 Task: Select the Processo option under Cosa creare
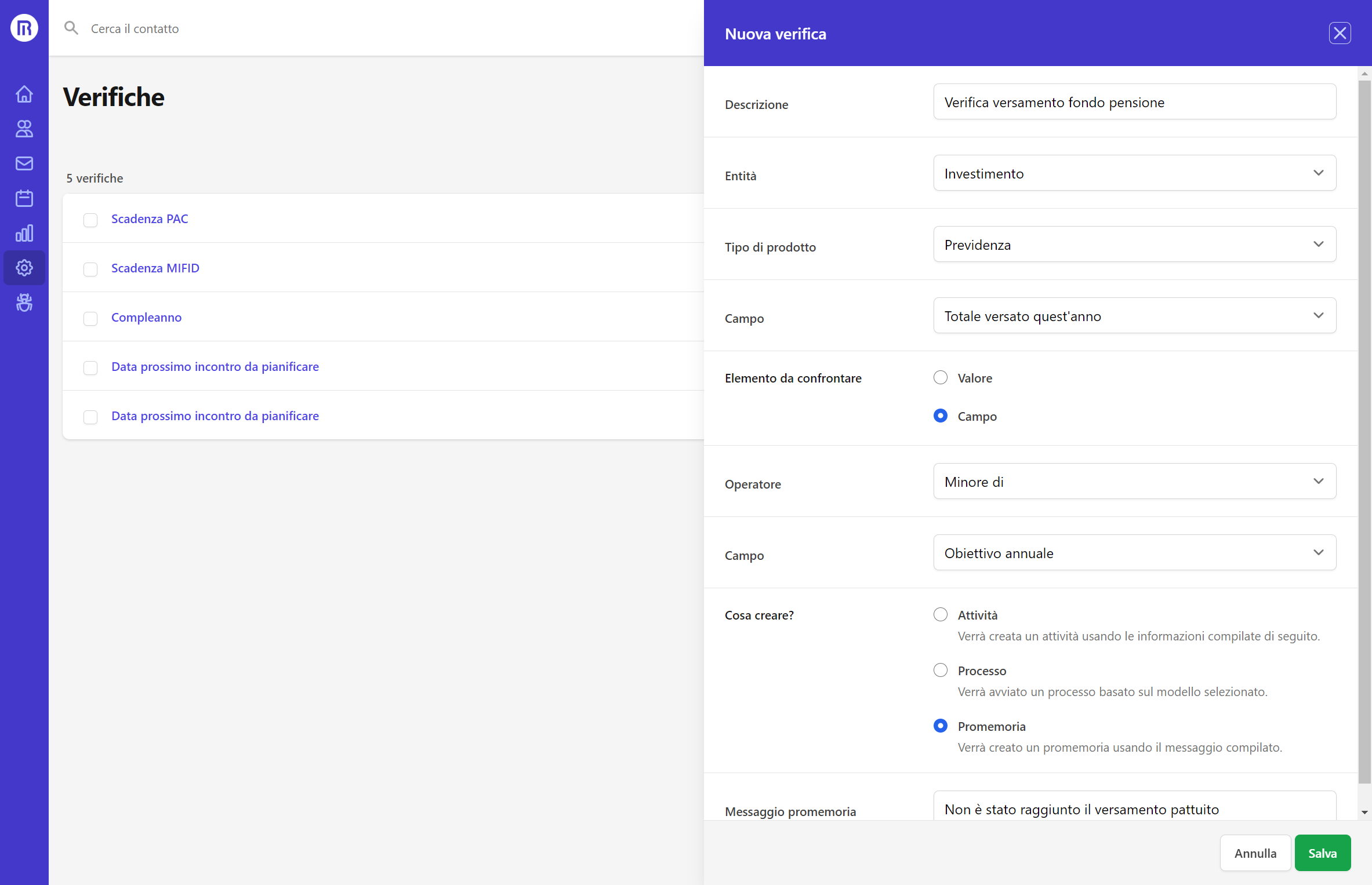pyautogui.click(x=940, y=670)
